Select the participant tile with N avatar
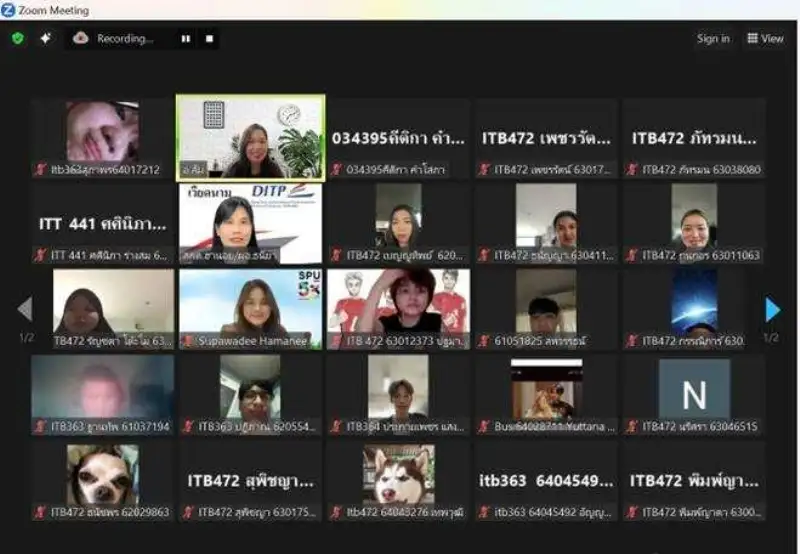Image resolution: width=800 pixels, height=554 pixels. pos(694,395)
